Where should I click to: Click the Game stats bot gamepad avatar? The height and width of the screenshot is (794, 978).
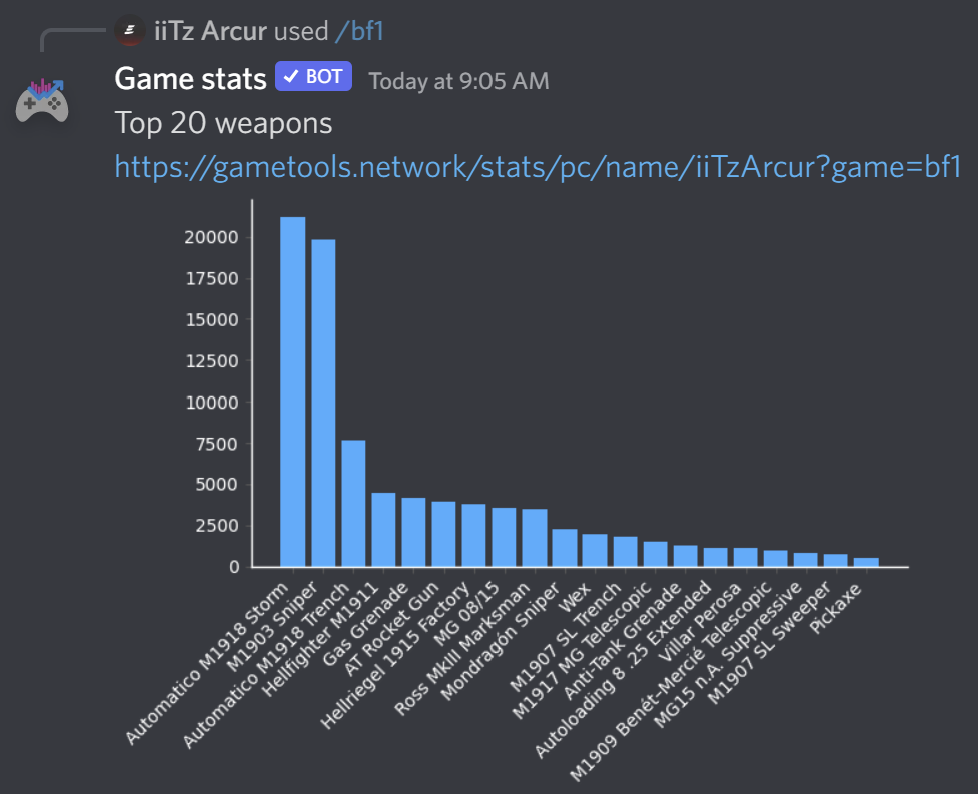[x=42, y=100]
